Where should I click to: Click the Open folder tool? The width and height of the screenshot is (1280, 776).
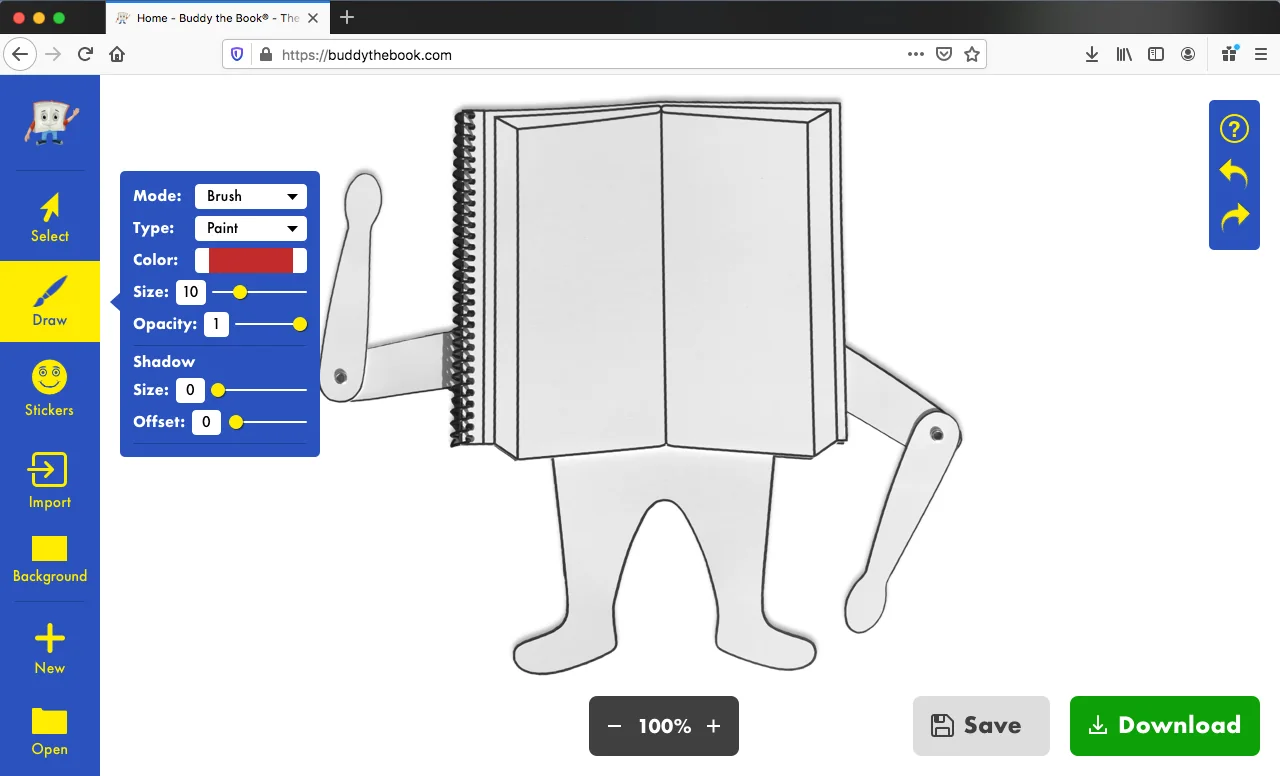[50, 733]
